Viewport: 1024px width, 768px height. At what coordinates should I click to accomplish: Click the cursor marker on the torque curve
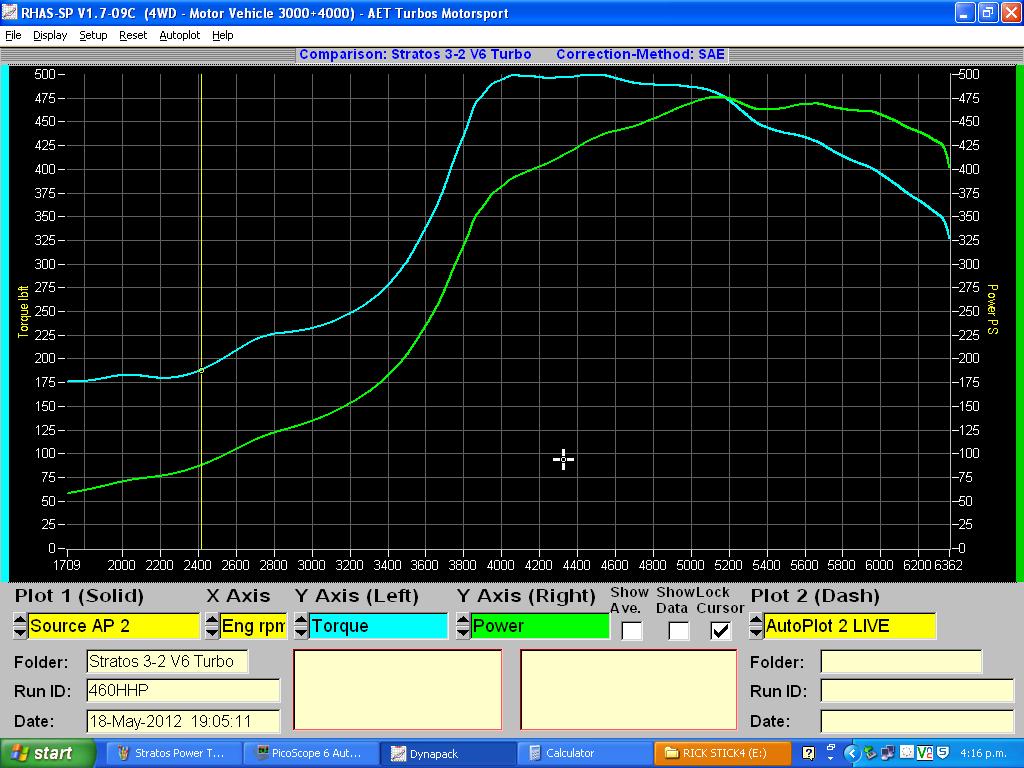click(201, 370)
